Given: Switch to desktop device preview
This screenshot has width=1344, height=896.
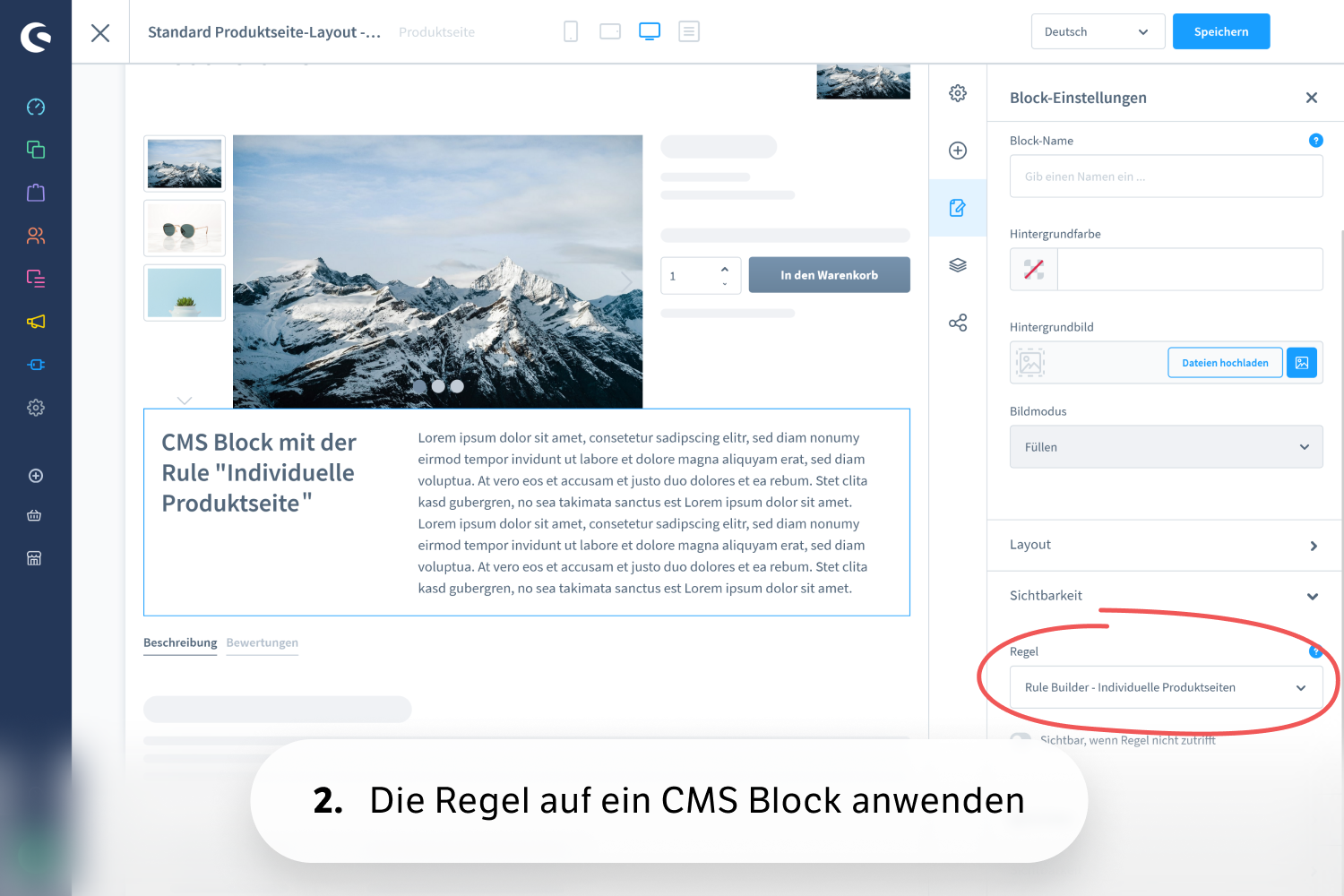Looking at the screenshot, I should tap(650, 31).
